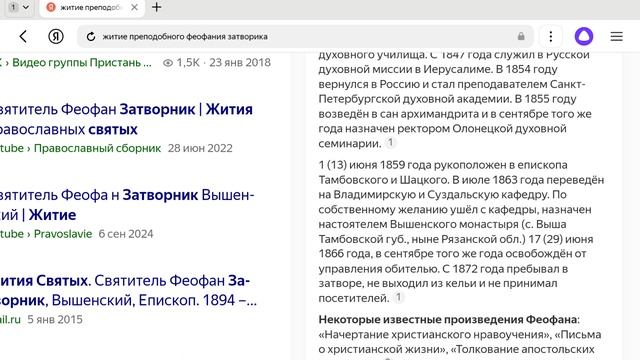Image resolution: width=640 pixels, height=360 pixels.
Task: Open Жития Святых. Святитель Феофан result
Action: (128, 291)
